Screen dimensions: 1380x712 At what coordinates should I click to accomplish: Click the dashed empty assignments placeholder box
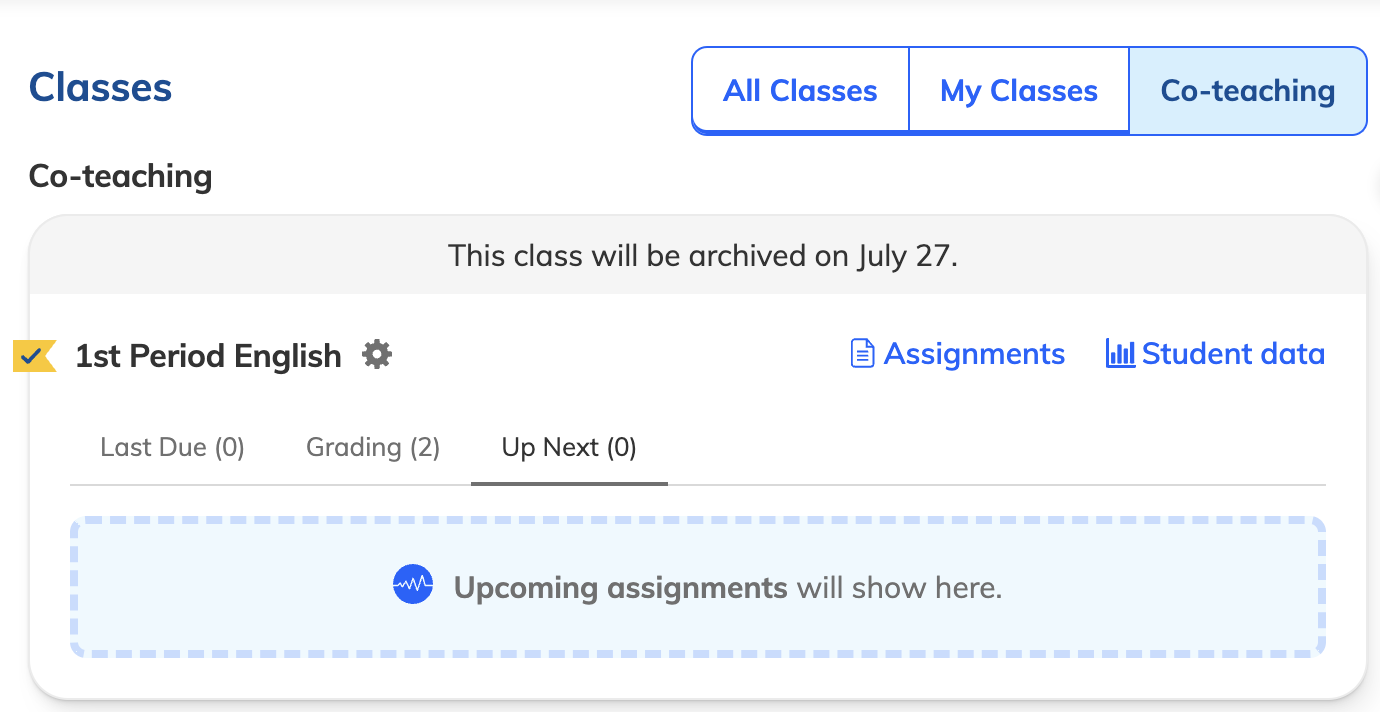(x=698, y=587)
